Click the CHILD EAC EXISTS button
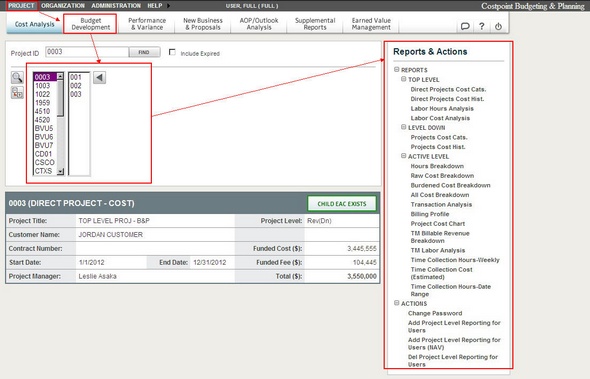The image size is (590, 379). 342,204
